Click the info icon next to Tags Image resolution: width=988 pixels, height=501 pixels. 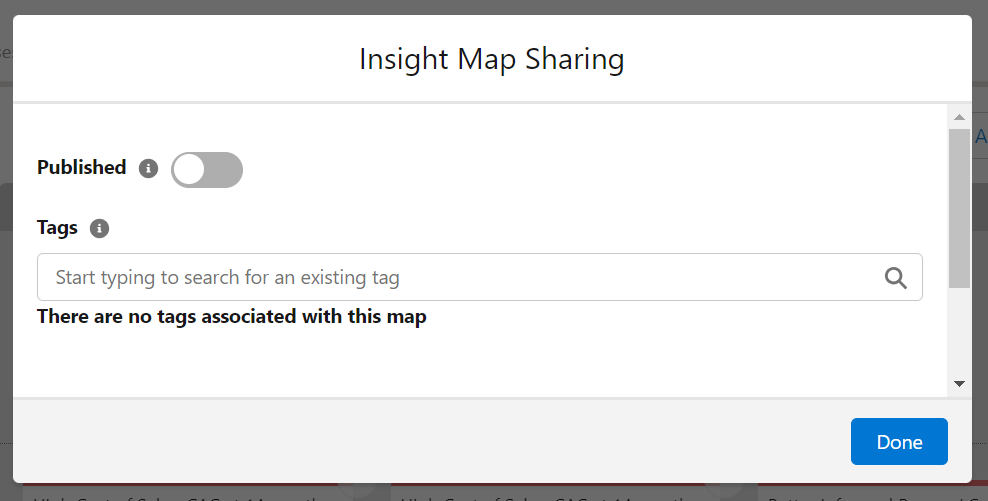click(99, 228)
